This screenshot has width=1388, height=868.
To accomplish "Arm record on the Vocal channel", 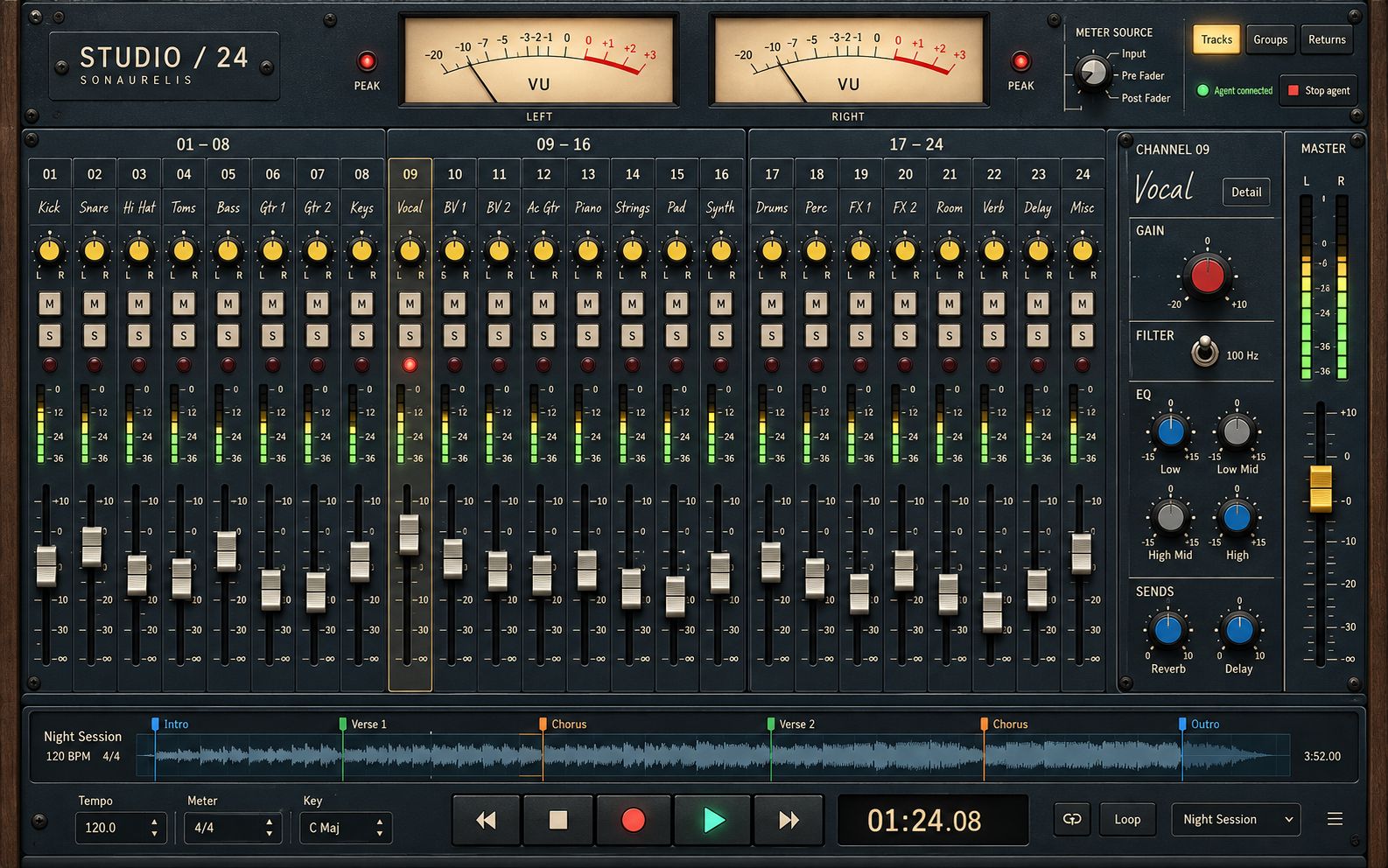I will coord(410,365).
